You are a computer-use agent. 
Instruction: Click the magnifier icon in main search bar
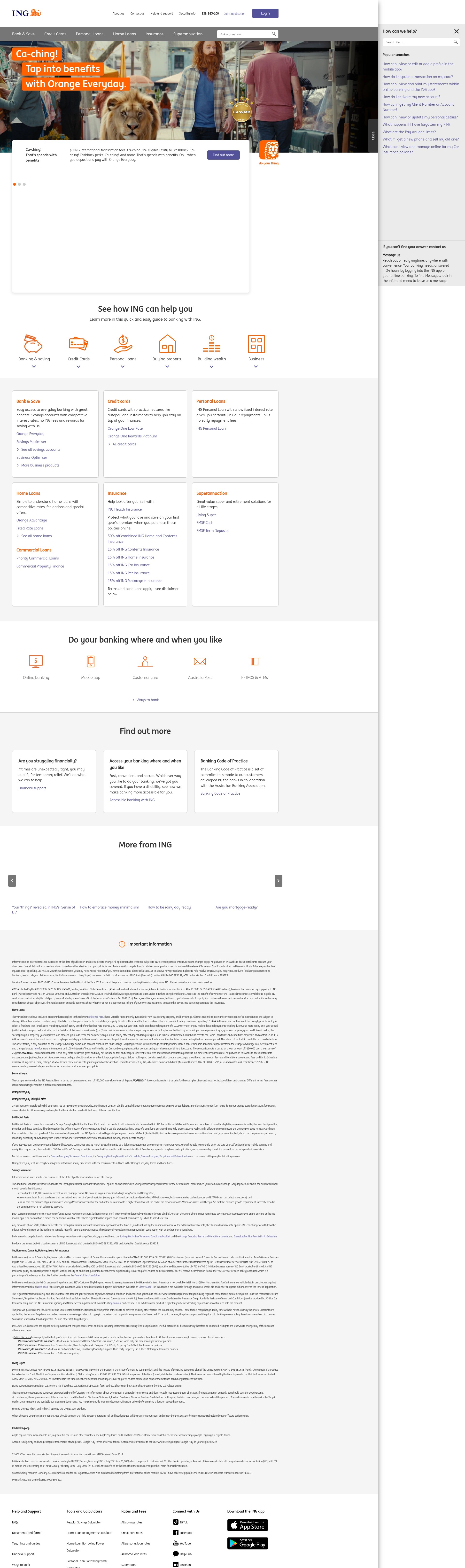(x=274, y=34)
